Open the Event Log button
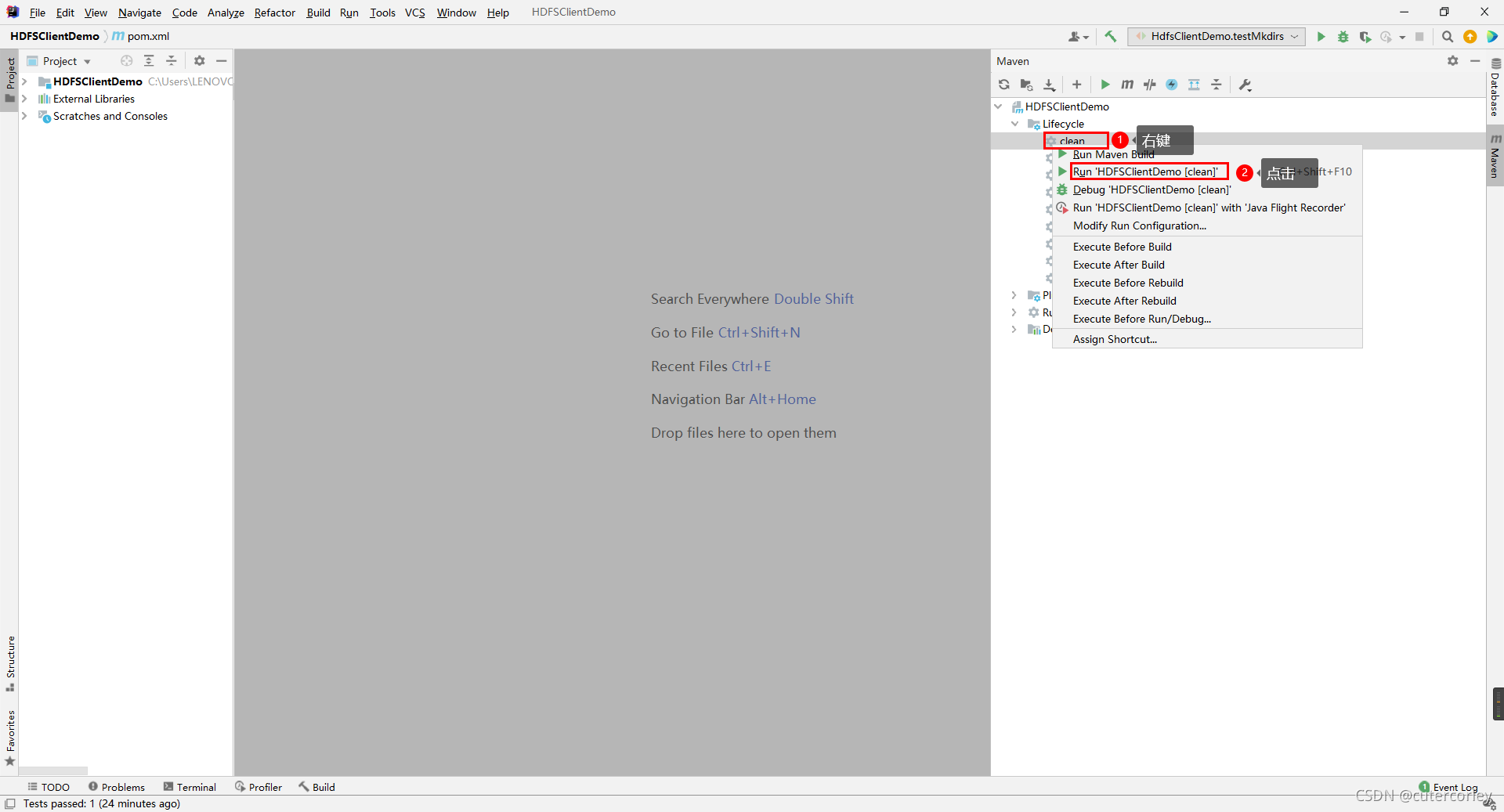The height and width of the screenshot is (812, 1504). coord(1448,787)
